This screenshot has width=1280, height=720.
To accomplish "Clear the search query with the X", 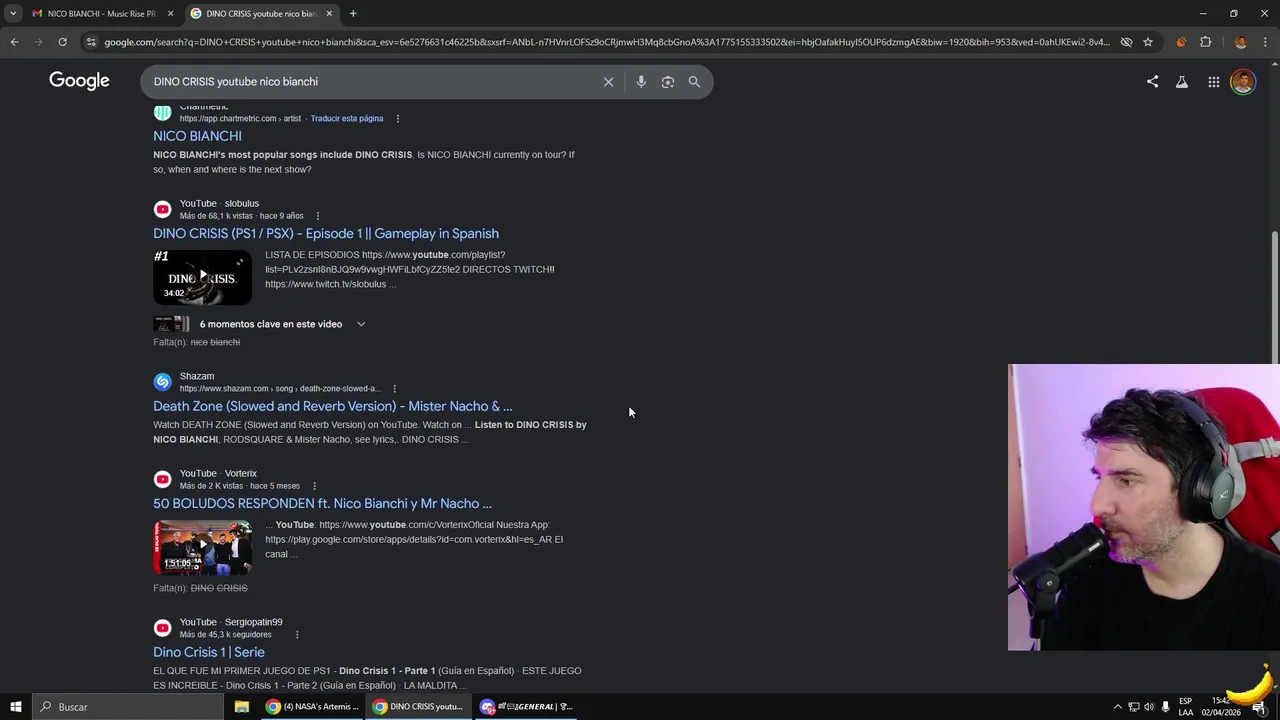I will (608, 82).
